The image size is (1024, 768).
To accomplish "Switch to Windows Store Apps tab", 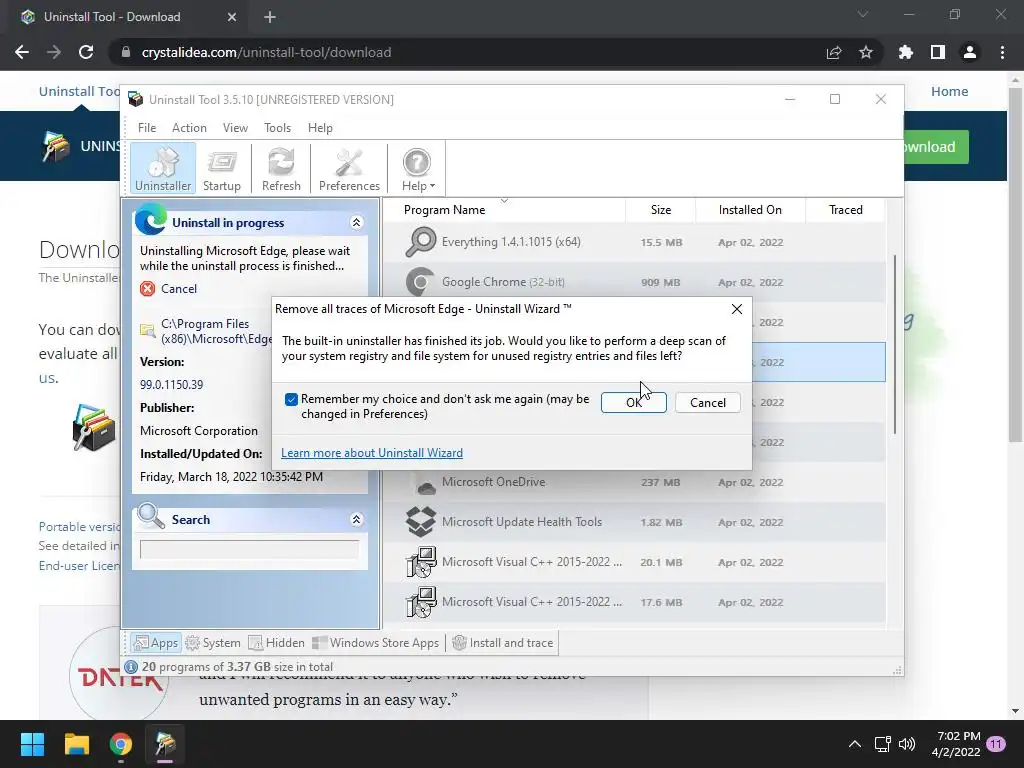I will pyautogui.click(x=376, y=643).
